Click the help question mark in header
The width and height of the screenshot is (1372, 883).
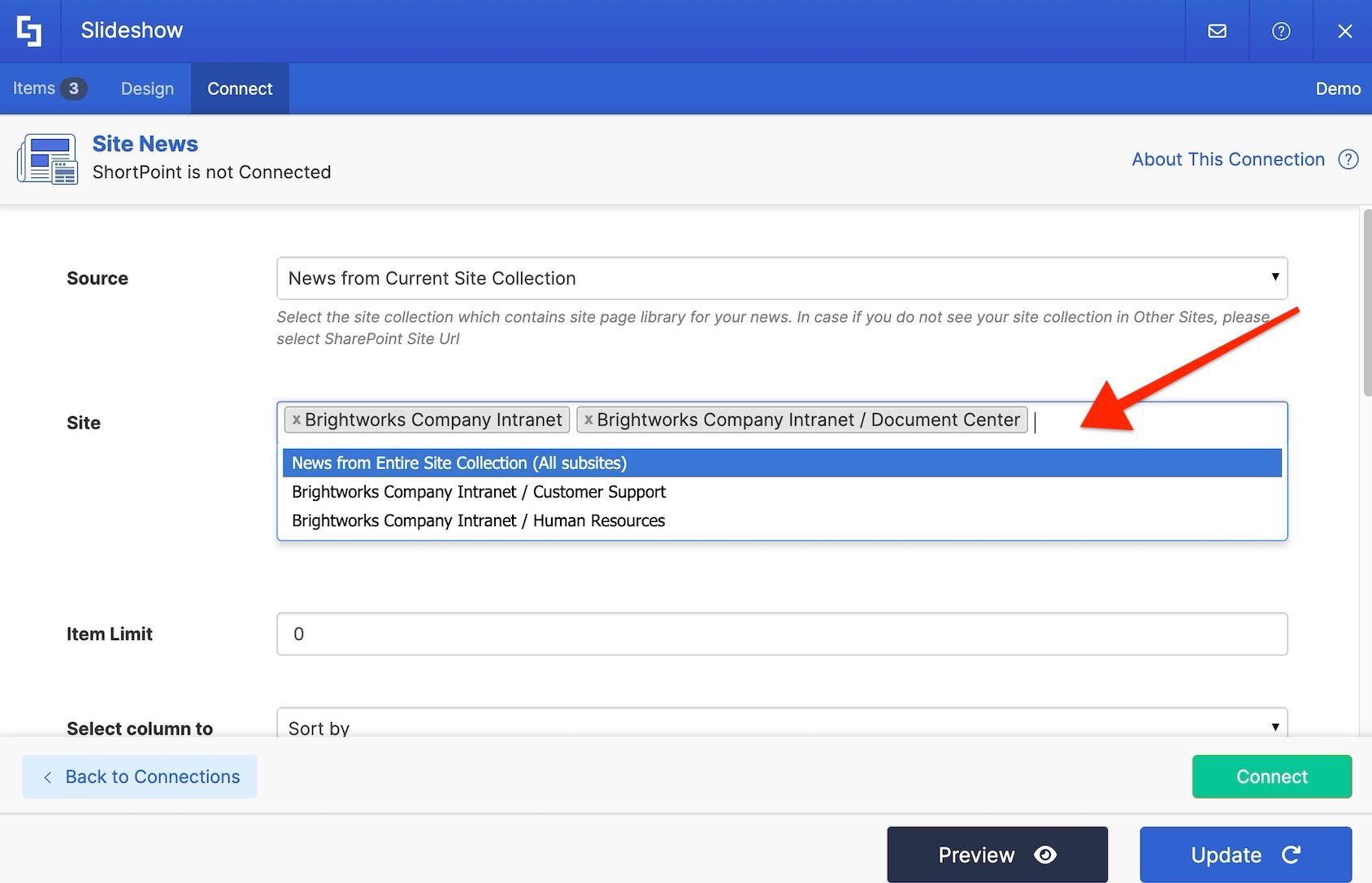click(x=1281, y=31)
